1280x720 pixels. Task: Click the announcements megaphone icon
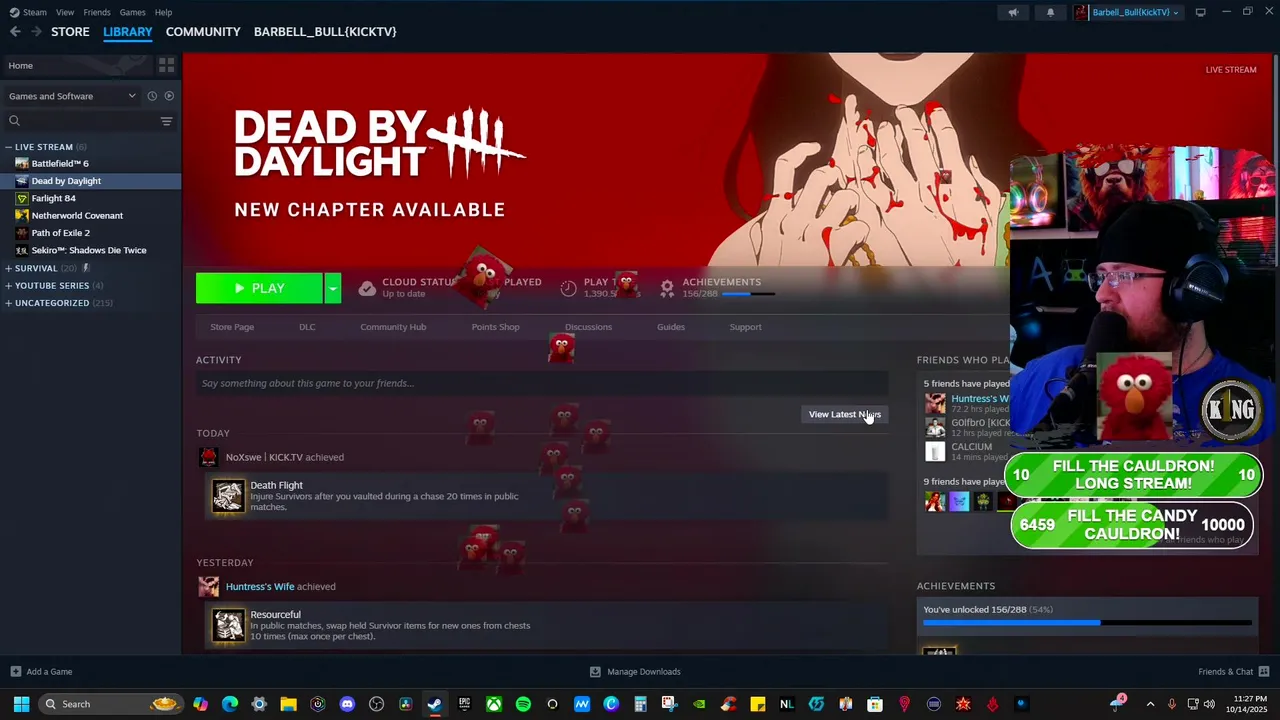[1013, 12]
